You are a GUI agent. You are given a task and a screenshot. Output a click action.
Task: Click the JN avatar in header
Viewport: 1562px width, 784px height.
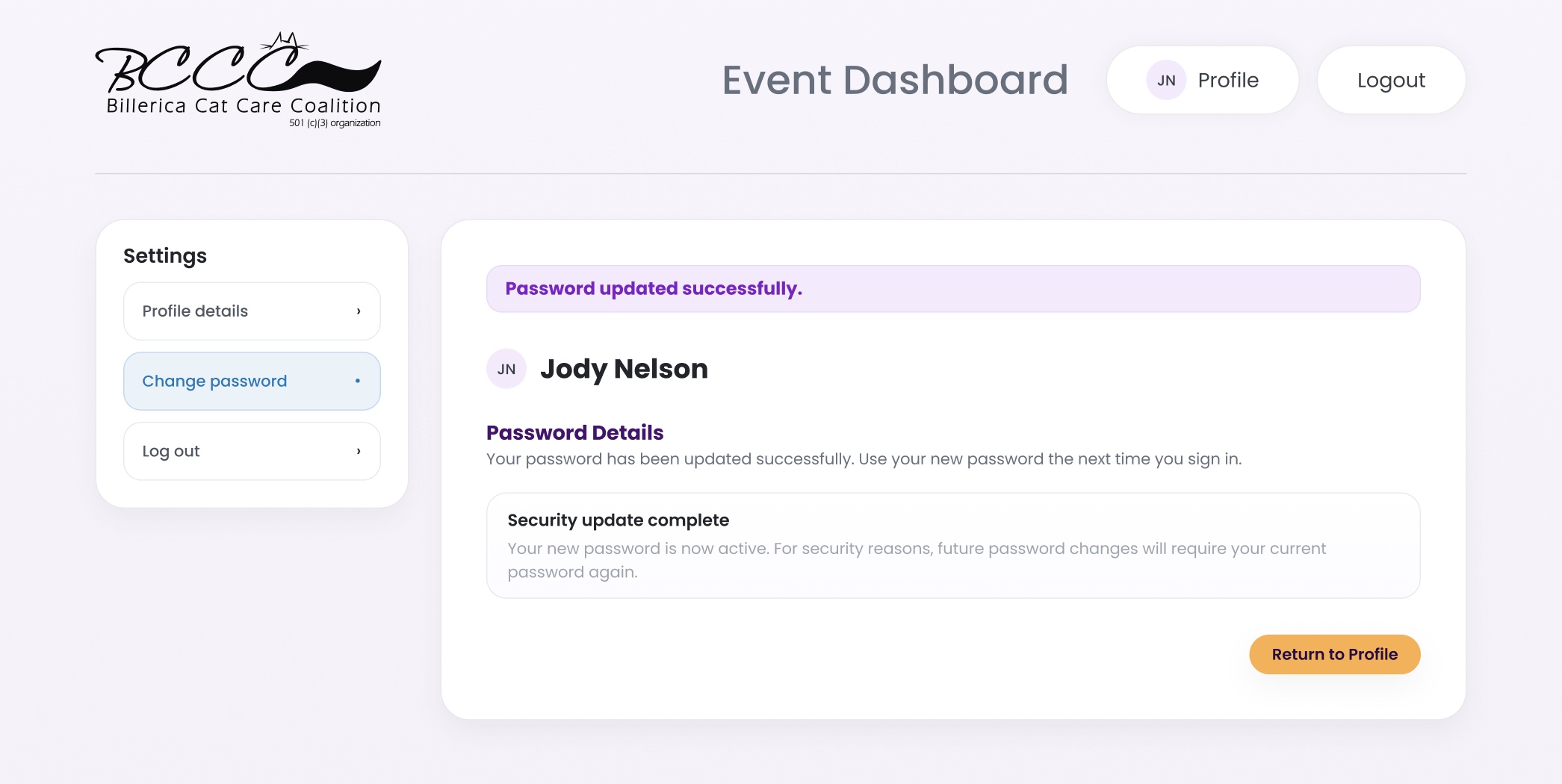pos(1166,81)
